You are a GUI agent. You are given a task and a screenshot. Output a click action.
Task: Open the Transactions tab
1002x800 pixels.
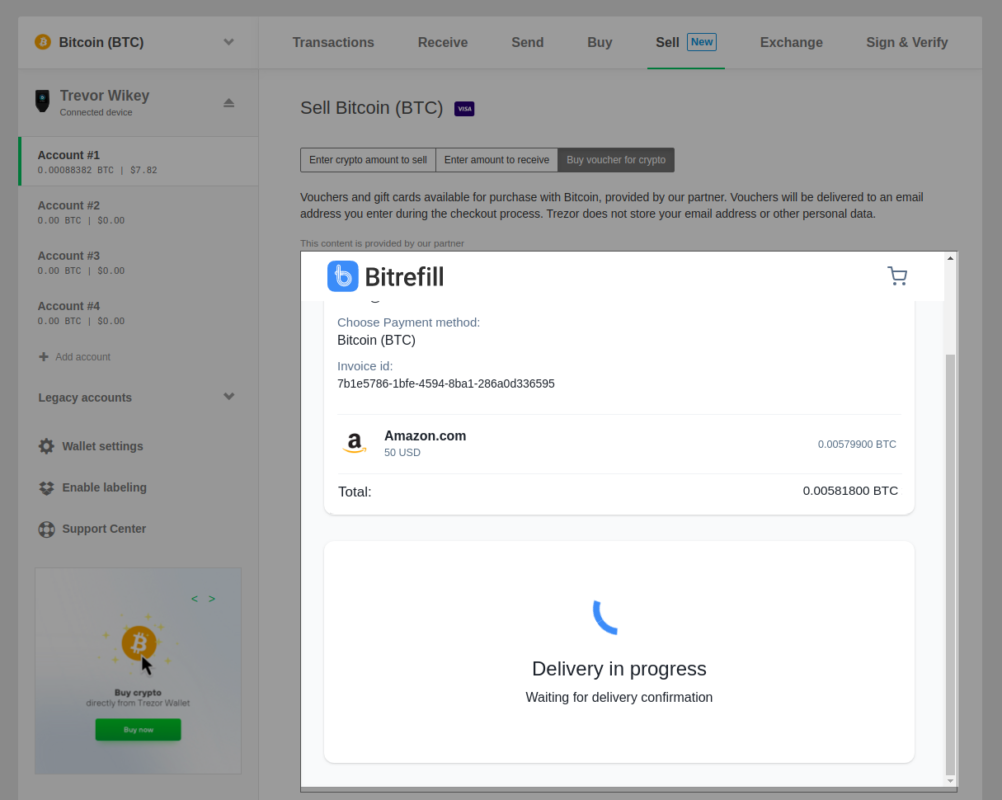coord(333,42)
